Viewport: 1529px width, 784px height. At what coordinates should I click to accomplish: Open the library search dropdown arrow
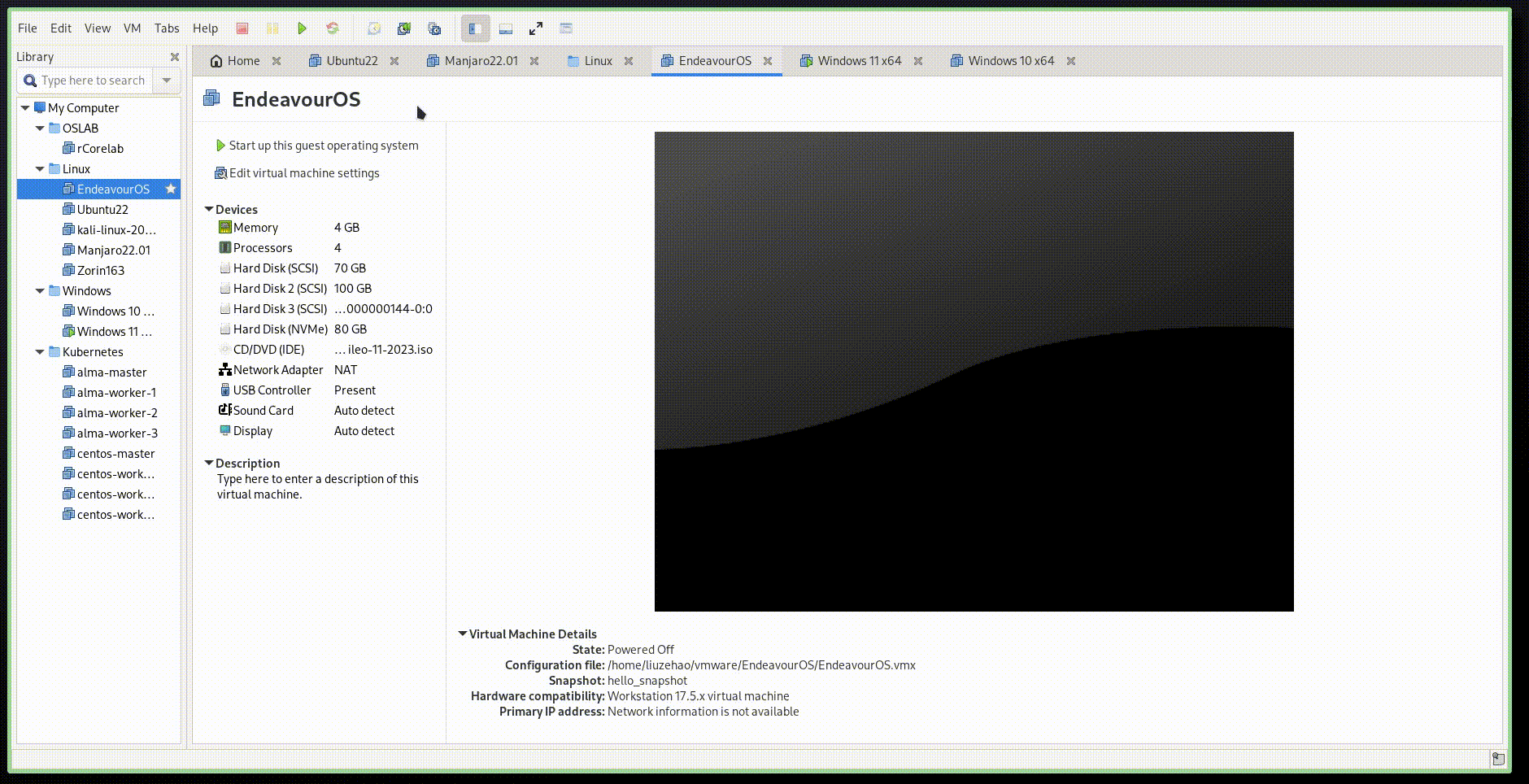click(167, 81)
